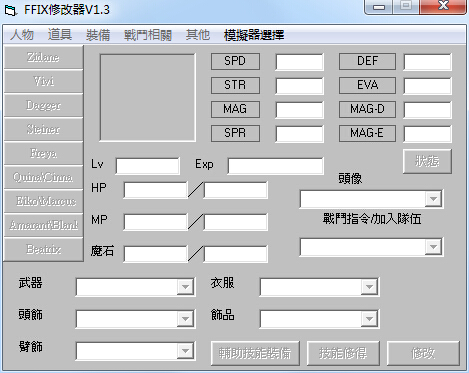This screenshot has height=373, width=469.
Task: Focus the maximum HP field
Action: [x=235, y=190]
